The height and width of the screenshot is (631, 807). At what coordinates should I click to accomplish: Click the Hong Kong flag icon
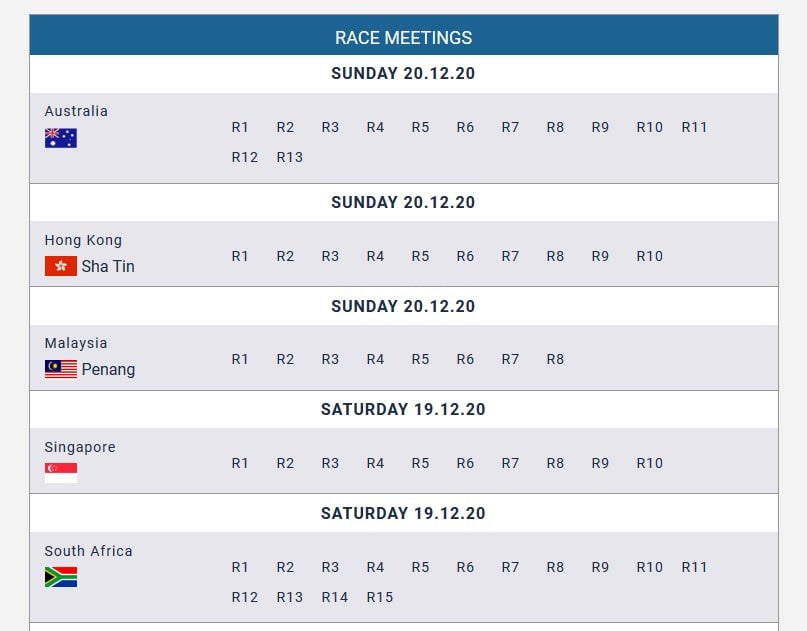pos(61,266)
